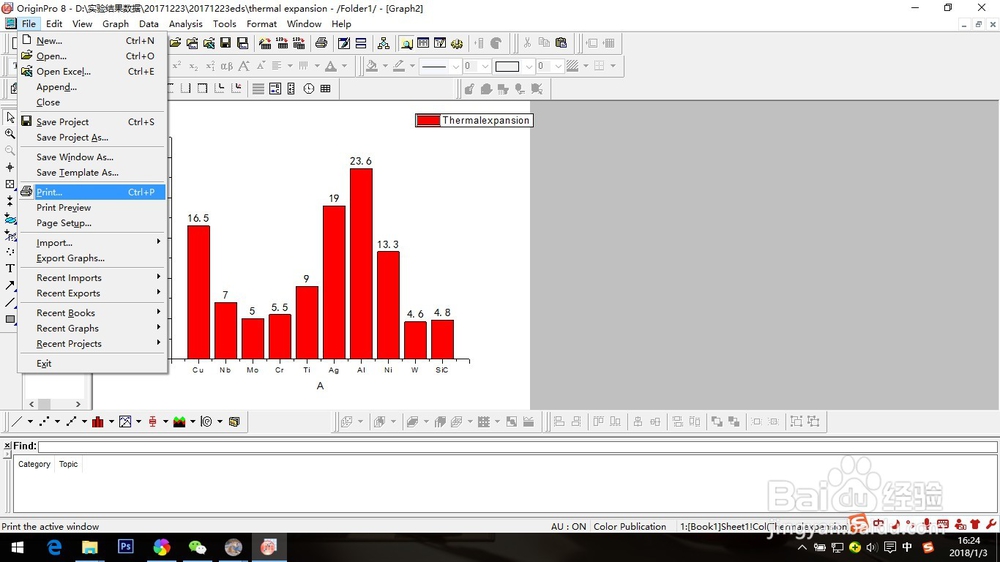The image size is (1000, 562).
Task: Expand the line color dropdown arrow
Action: click(x=413, y=66)
